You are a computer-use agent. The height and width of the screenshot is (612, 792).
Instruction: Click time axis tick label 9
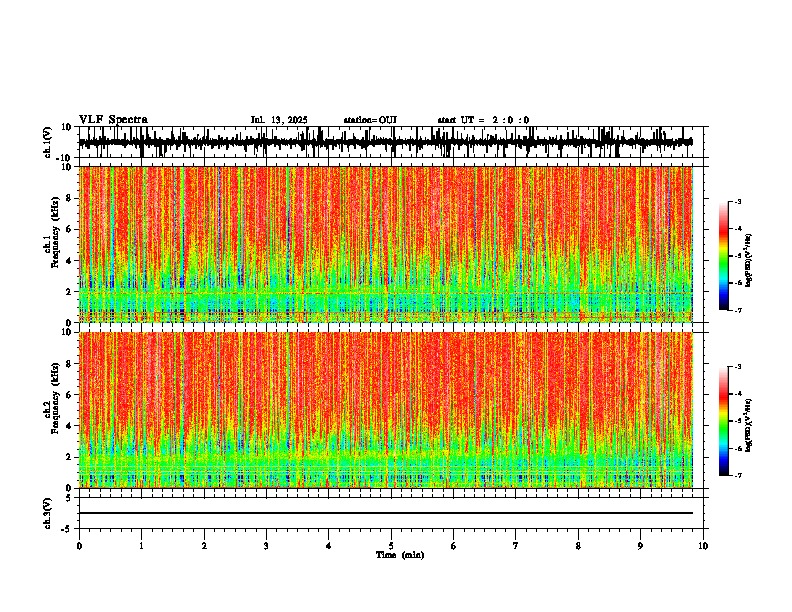(640, 546)
